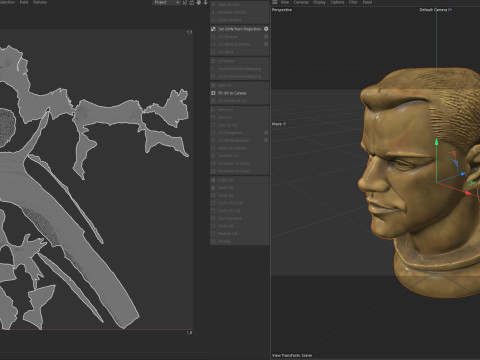Click Start Interactive Mapping command

(240, 69)
